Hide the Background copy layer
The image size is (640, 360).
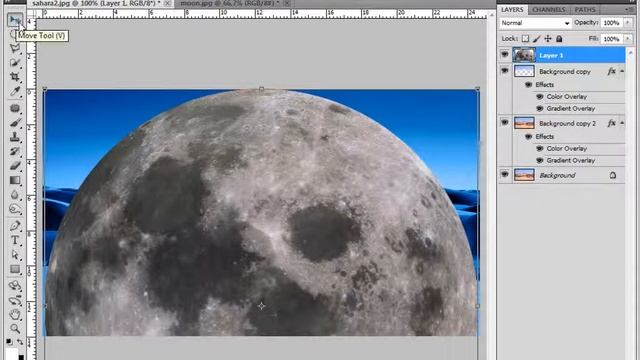pyautogui.click(x=504, y=71)
